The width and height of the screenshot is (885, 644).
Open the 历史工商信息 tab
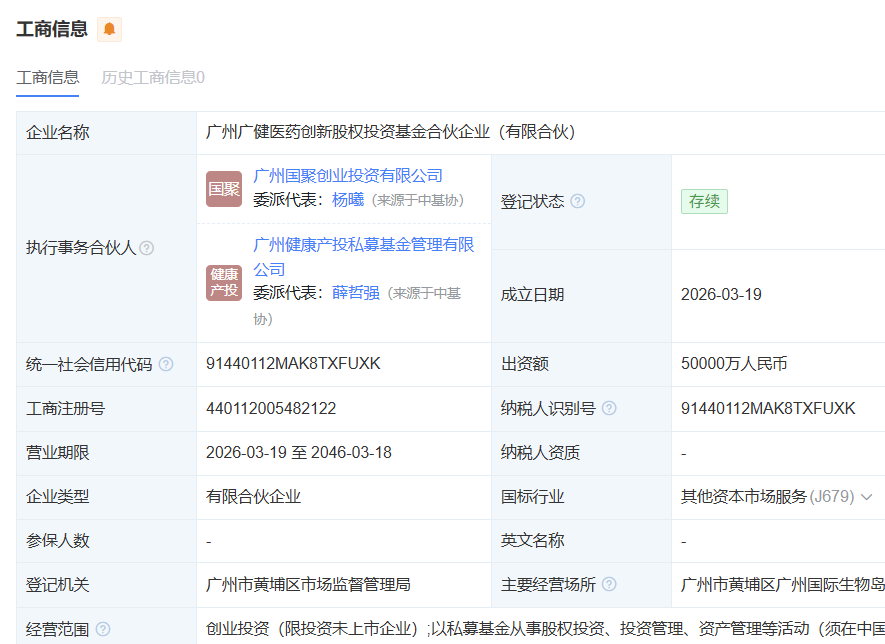[x=153, y=77]
